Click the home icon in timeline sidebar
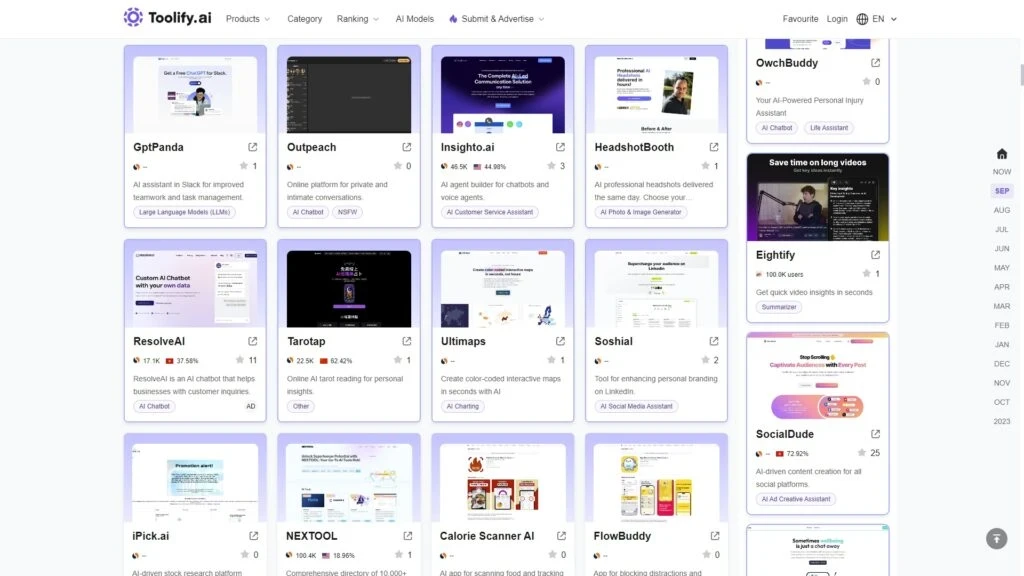 1002,154
